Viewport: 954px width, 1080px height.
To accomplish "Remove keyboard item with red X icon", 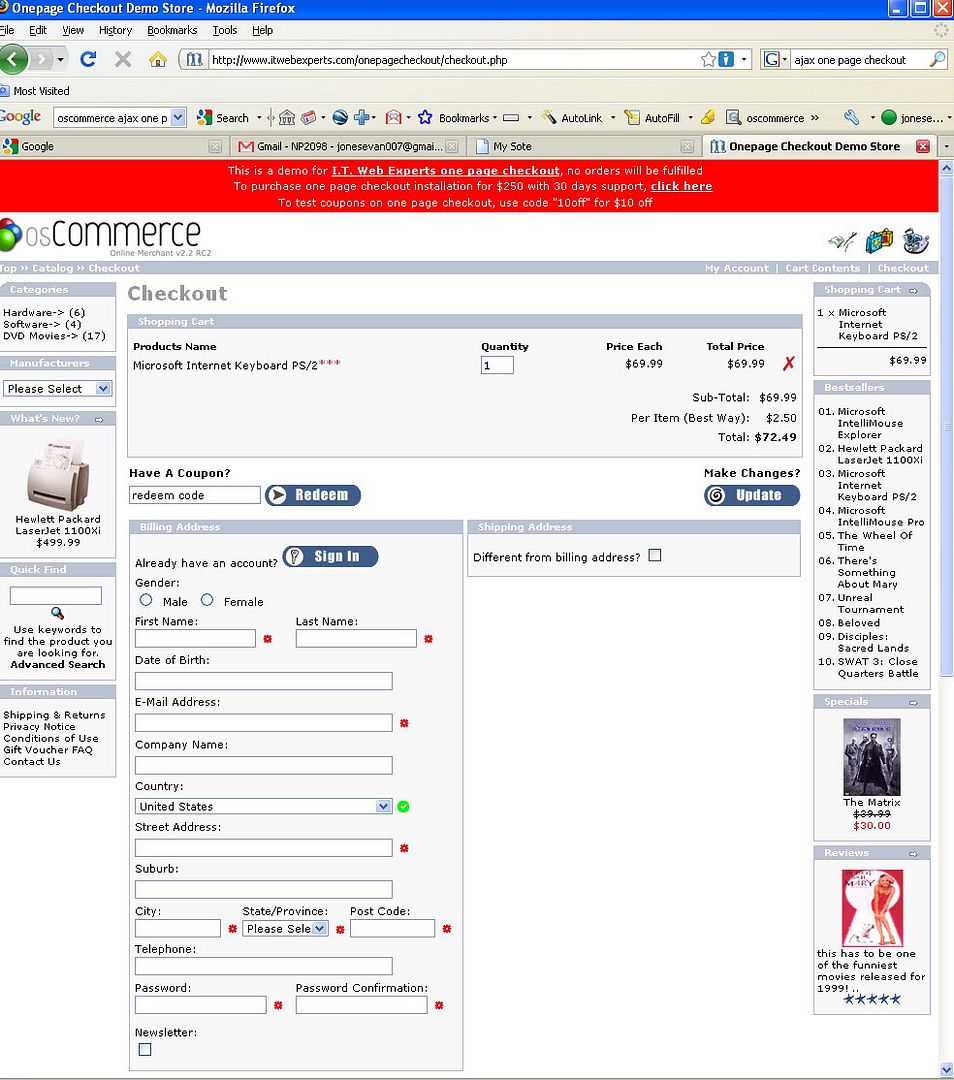I will (788, 364).
